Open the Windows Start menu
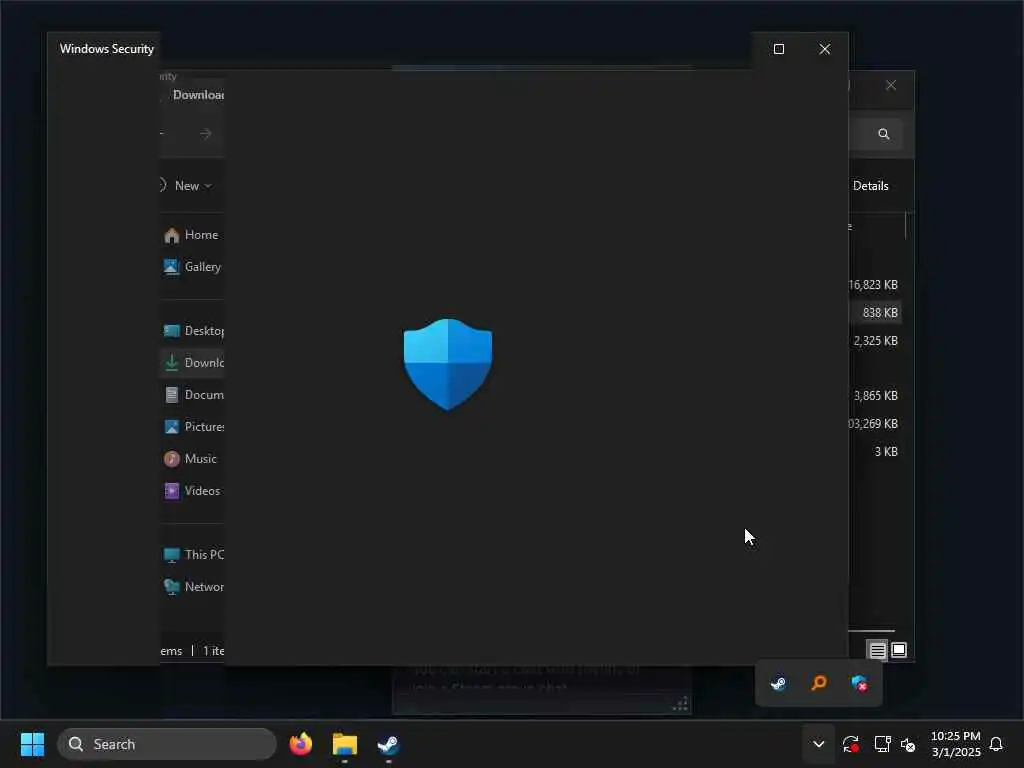The height and width of the screenshot is (768, 1024). [x=32, y=744]
